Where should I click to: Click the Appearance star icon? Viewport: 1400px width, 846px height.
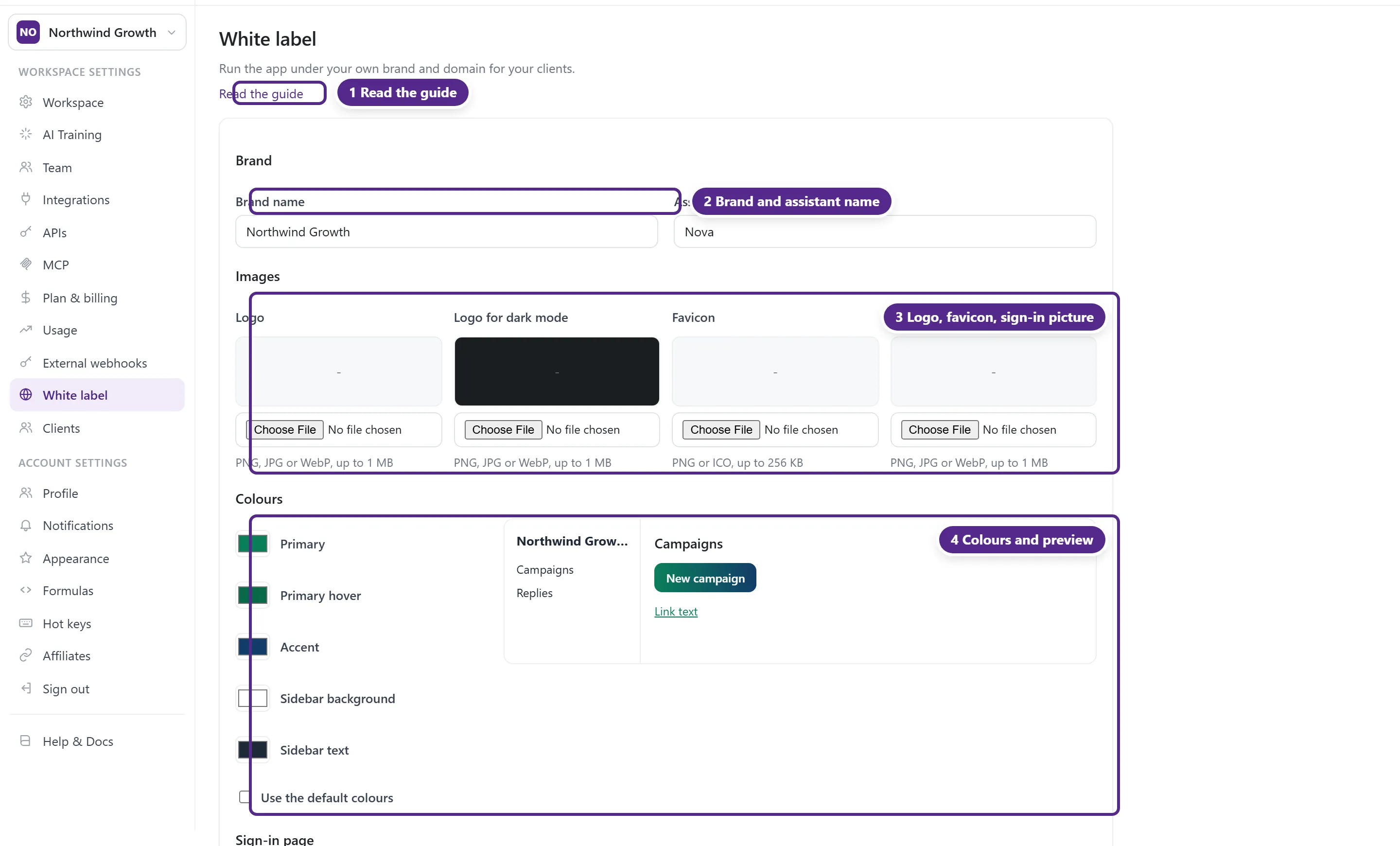tap(26, 558)
